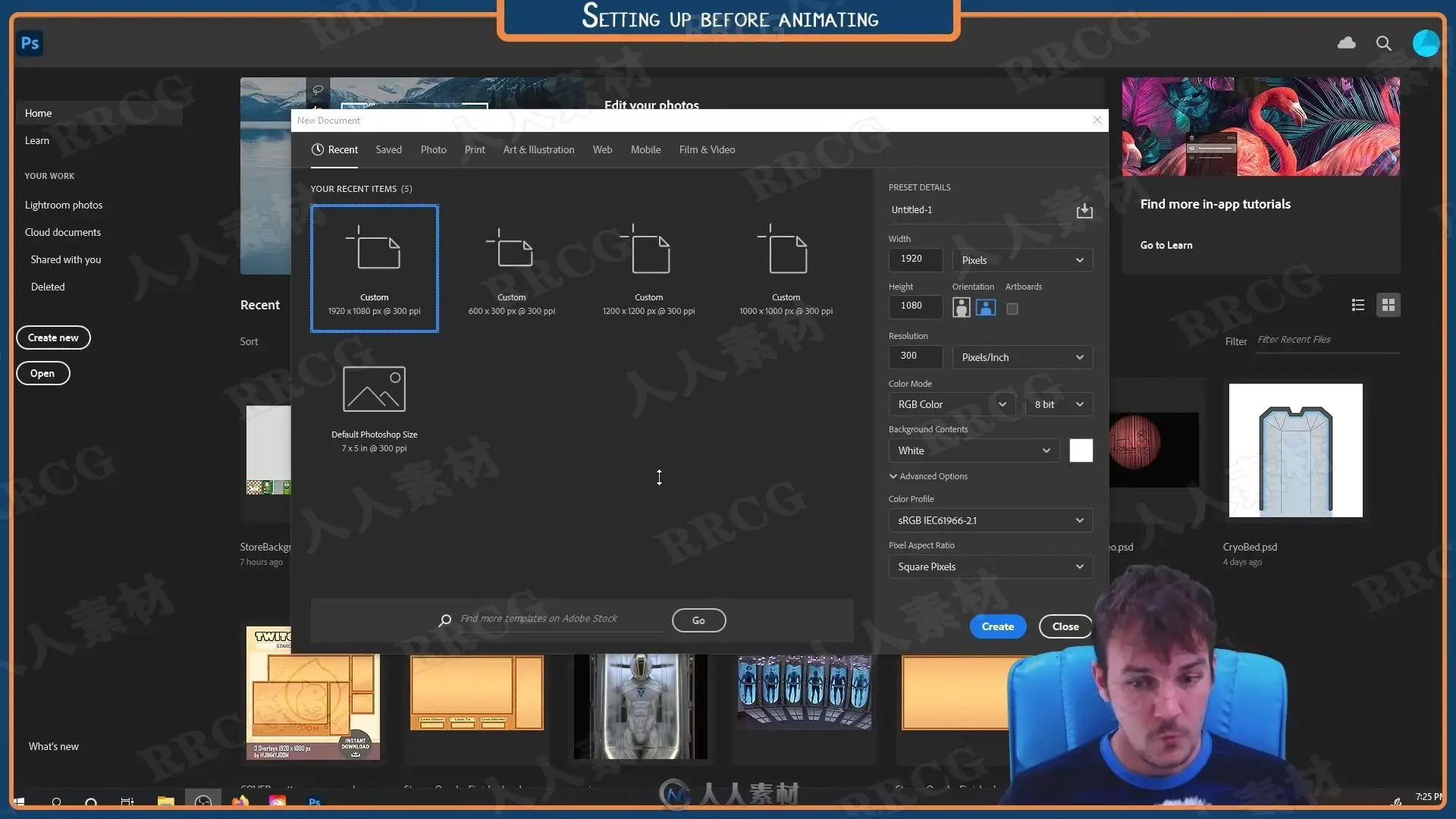Open the resolution units dropdown Pixels/Inch
Viewport: 1456px width, 819px height.
[1022, 357]
